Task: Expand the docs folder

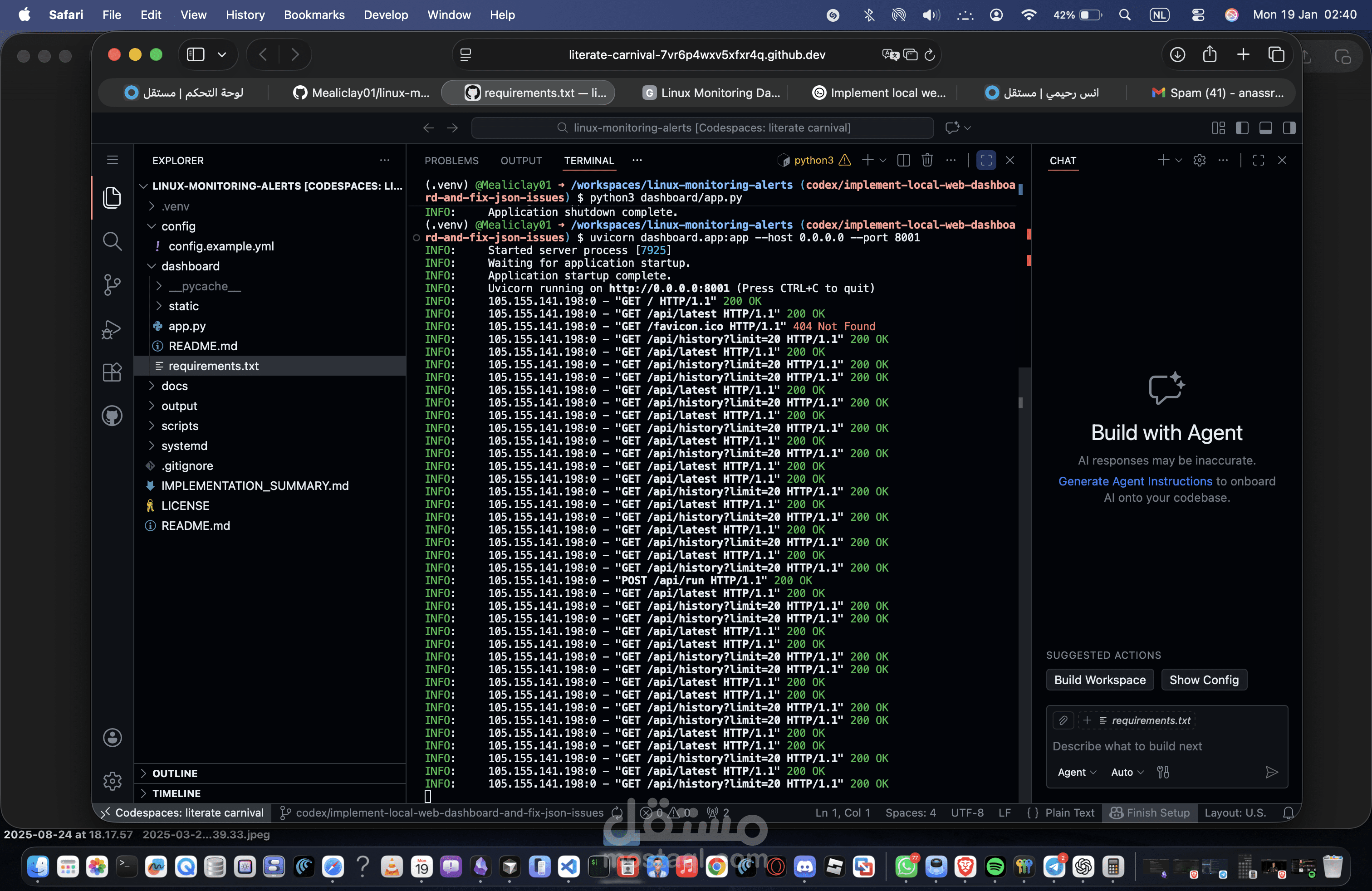Action: point(174,386)
